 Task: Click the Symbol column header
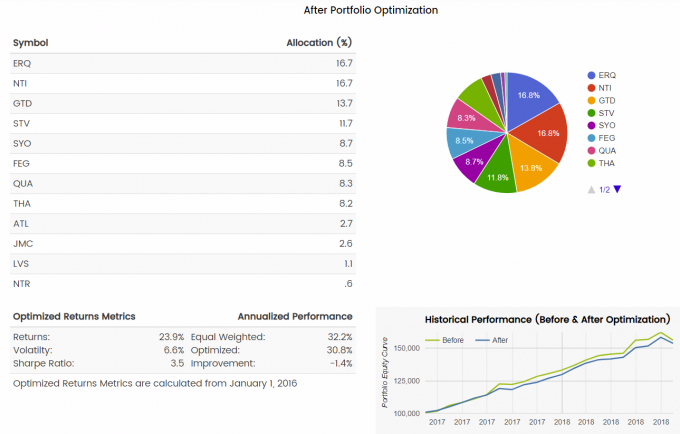(30, 43)
